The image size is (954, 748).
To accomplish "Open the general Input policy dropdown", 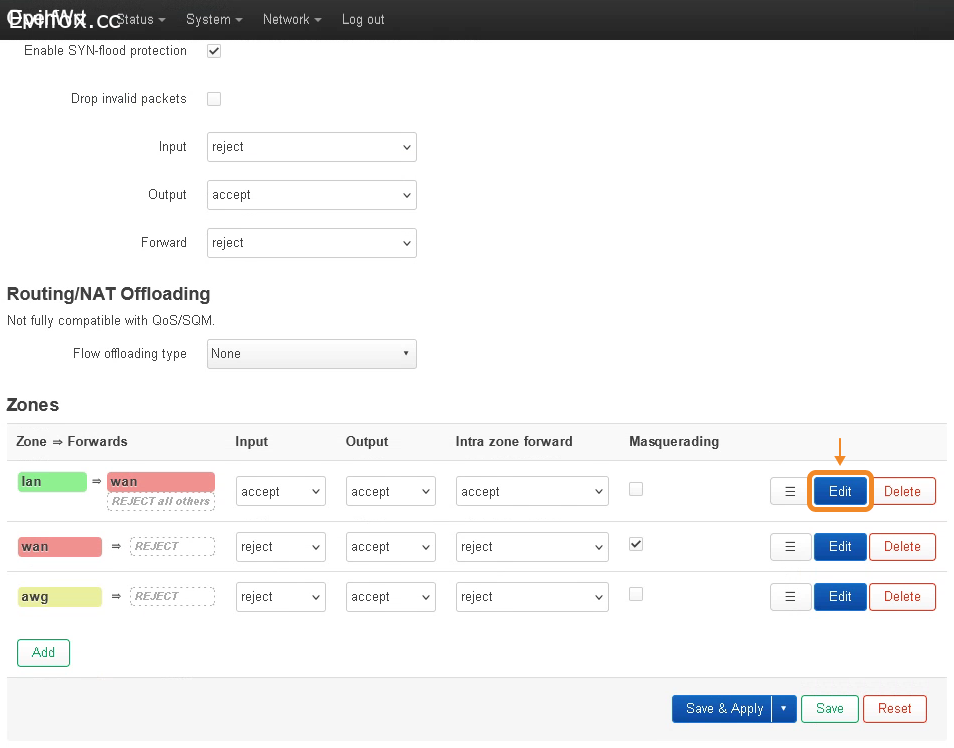I will click(312, 147).
